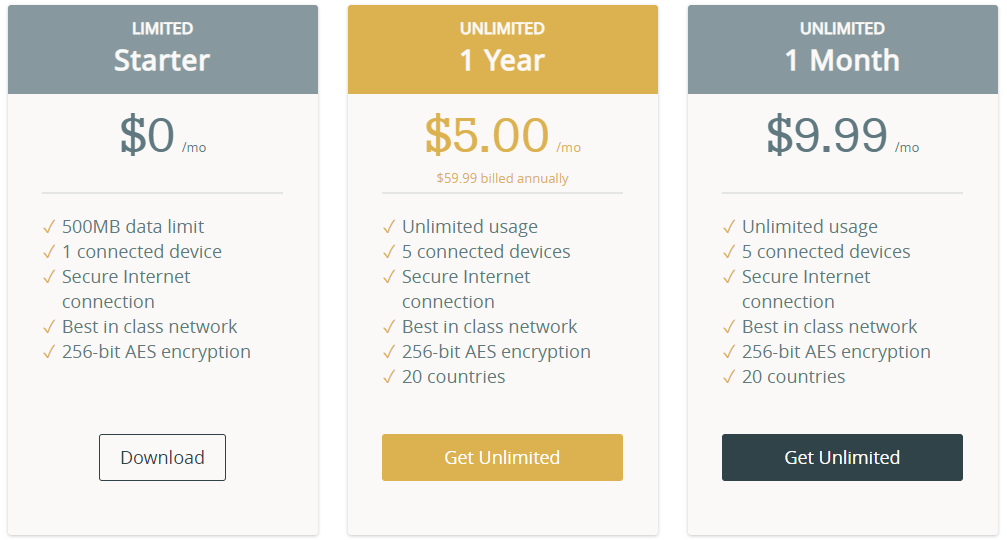Click checkmark beside Best in class network in 1 Month
The height and width of the screenshot is (540, 1007).
click(728, 327)
